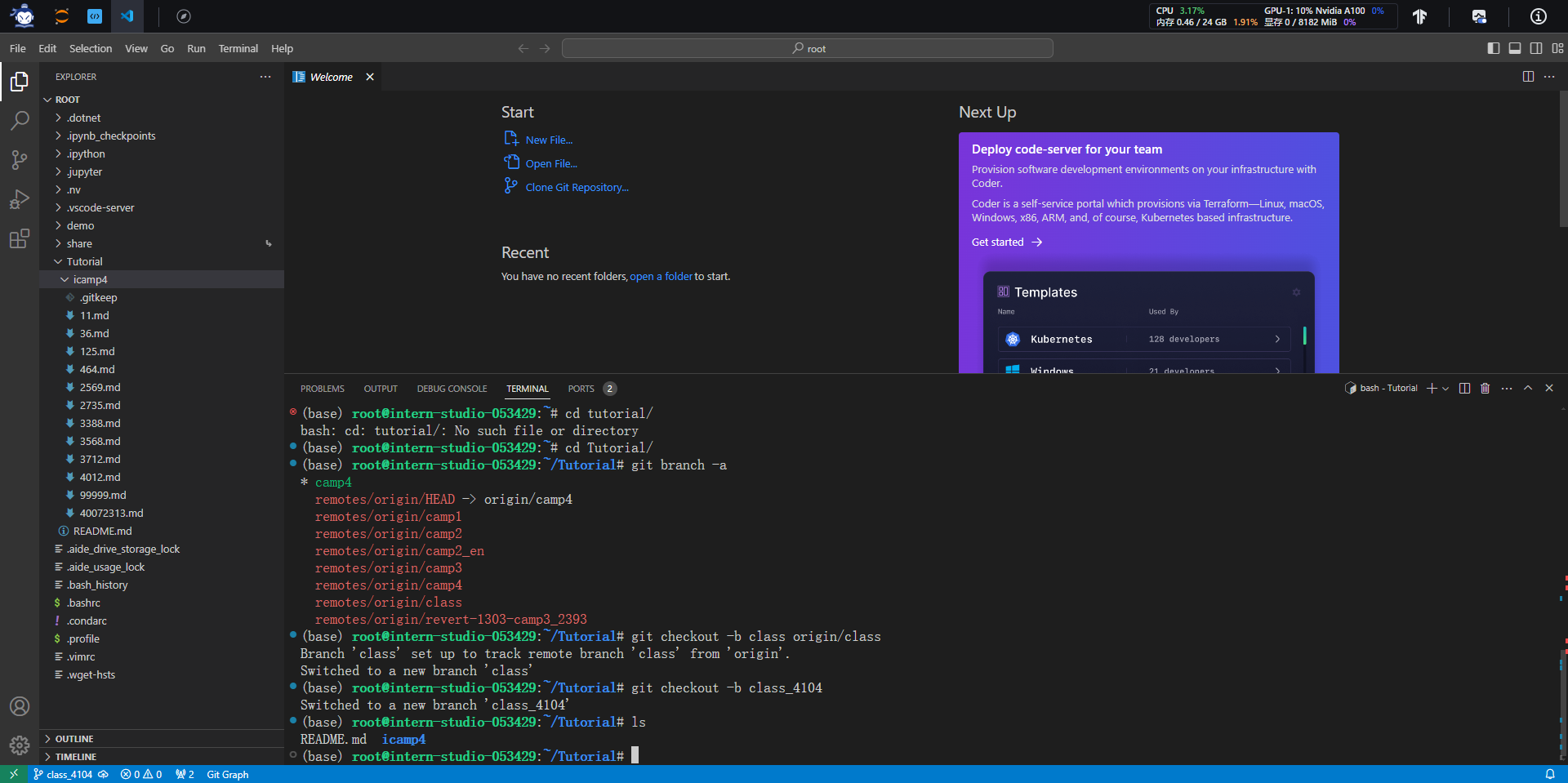
Task: Switch to the OUTPUT panel tab
Action: (x=381, y=389)
